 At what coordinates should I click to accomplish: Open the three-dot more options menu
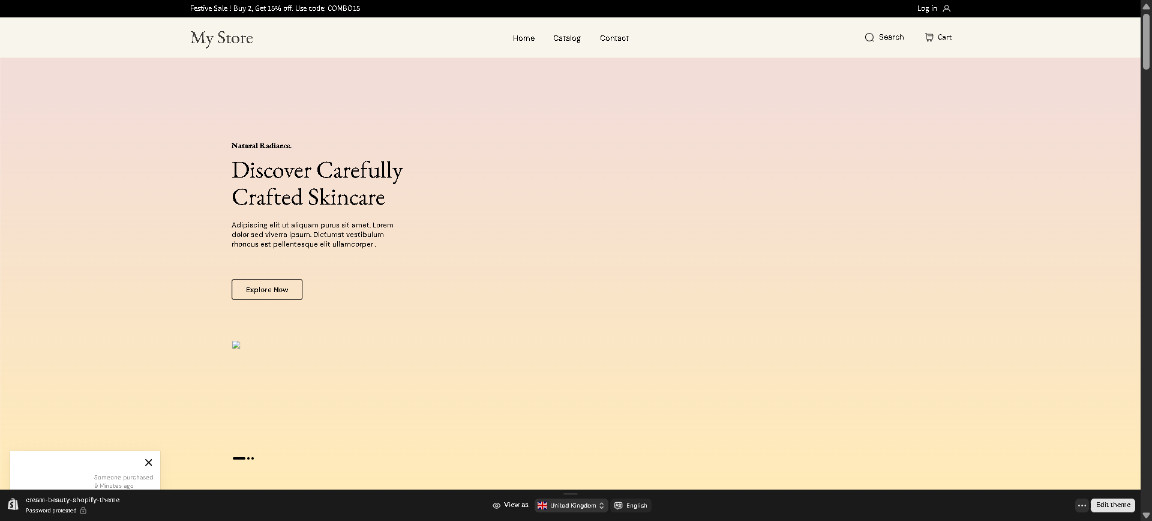[1081, 505]
